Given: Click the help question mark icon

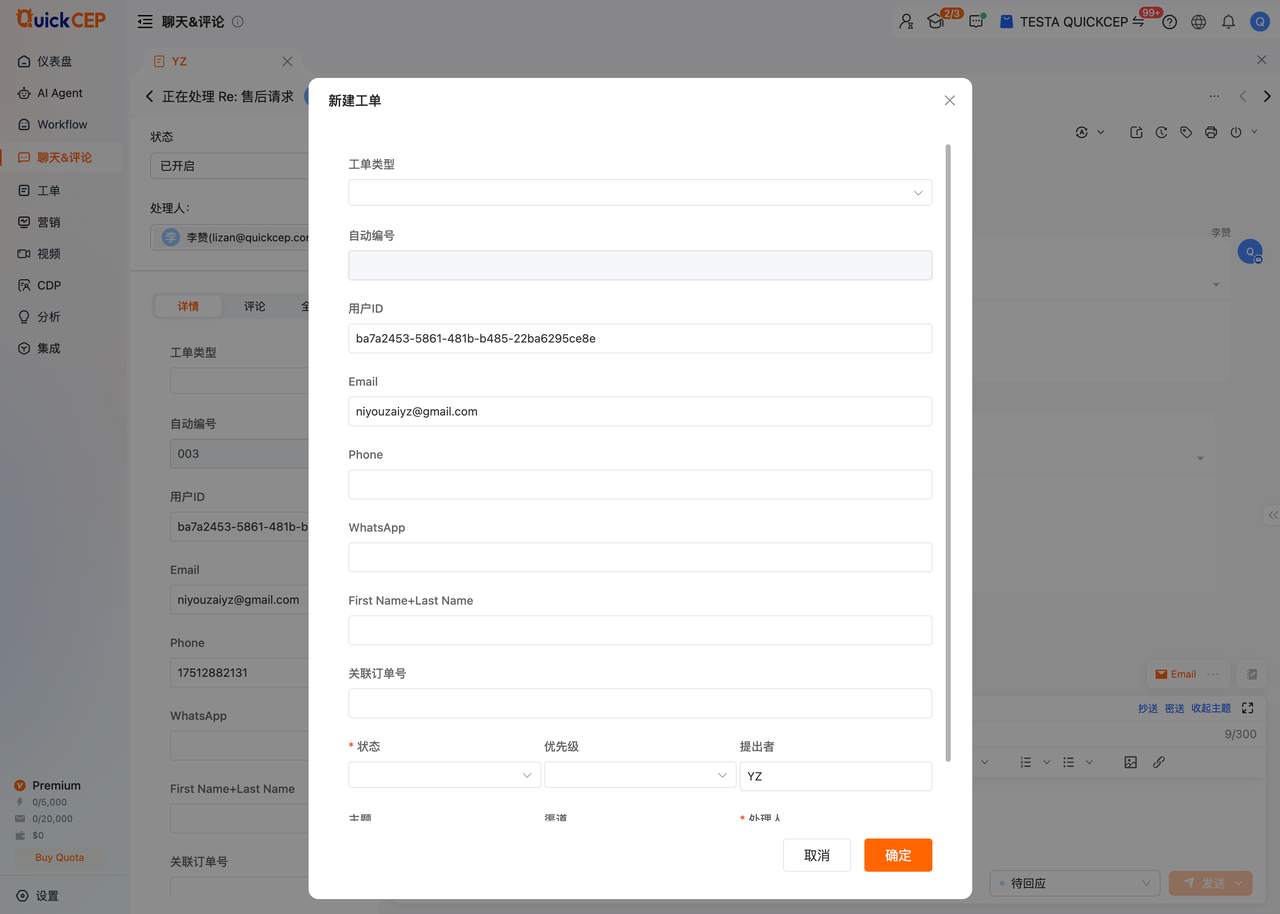Looking at the screenshot, I should coord(1170,22).
